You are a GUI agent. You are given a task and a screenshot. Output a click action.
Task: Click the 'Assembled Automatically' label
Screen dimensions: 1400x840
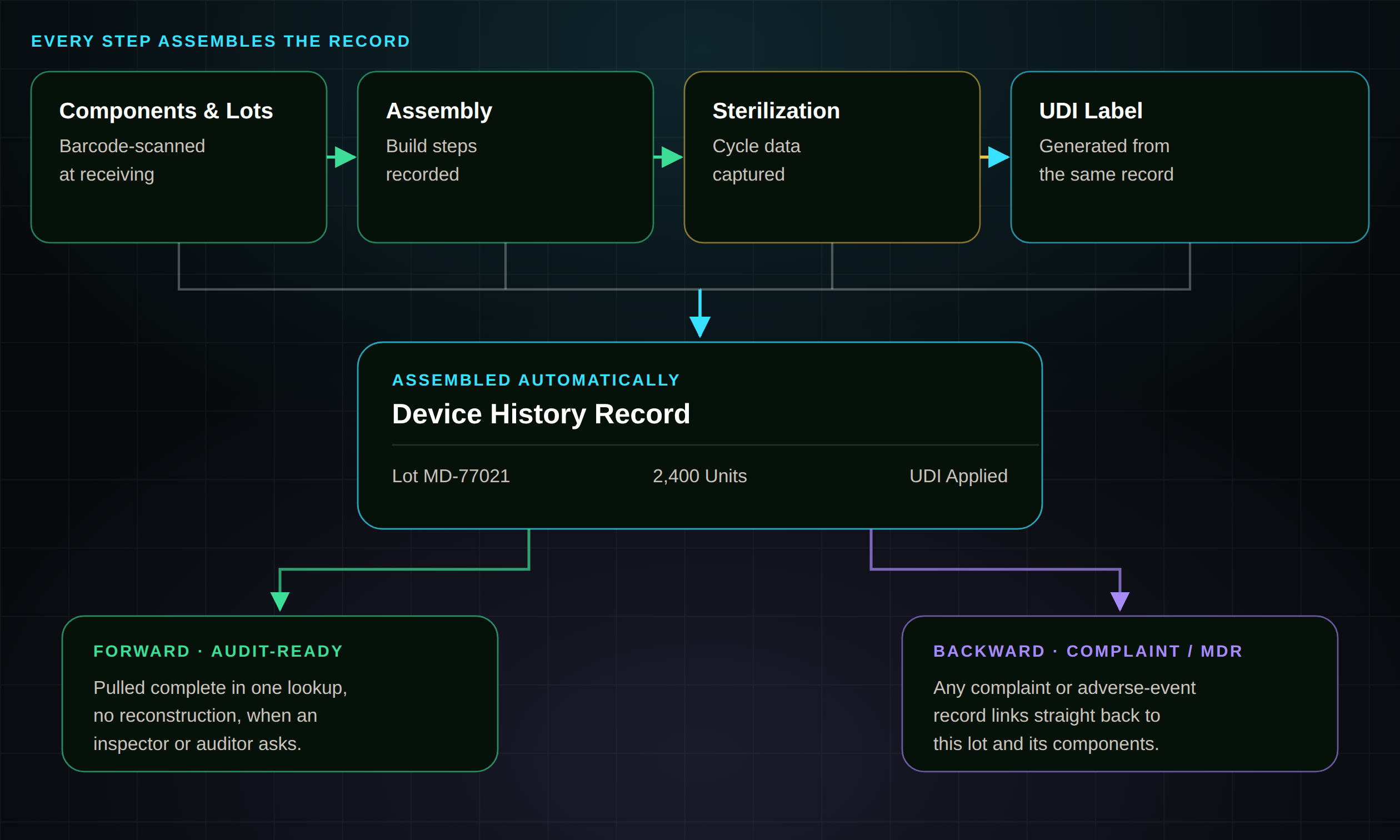(536, 380)
